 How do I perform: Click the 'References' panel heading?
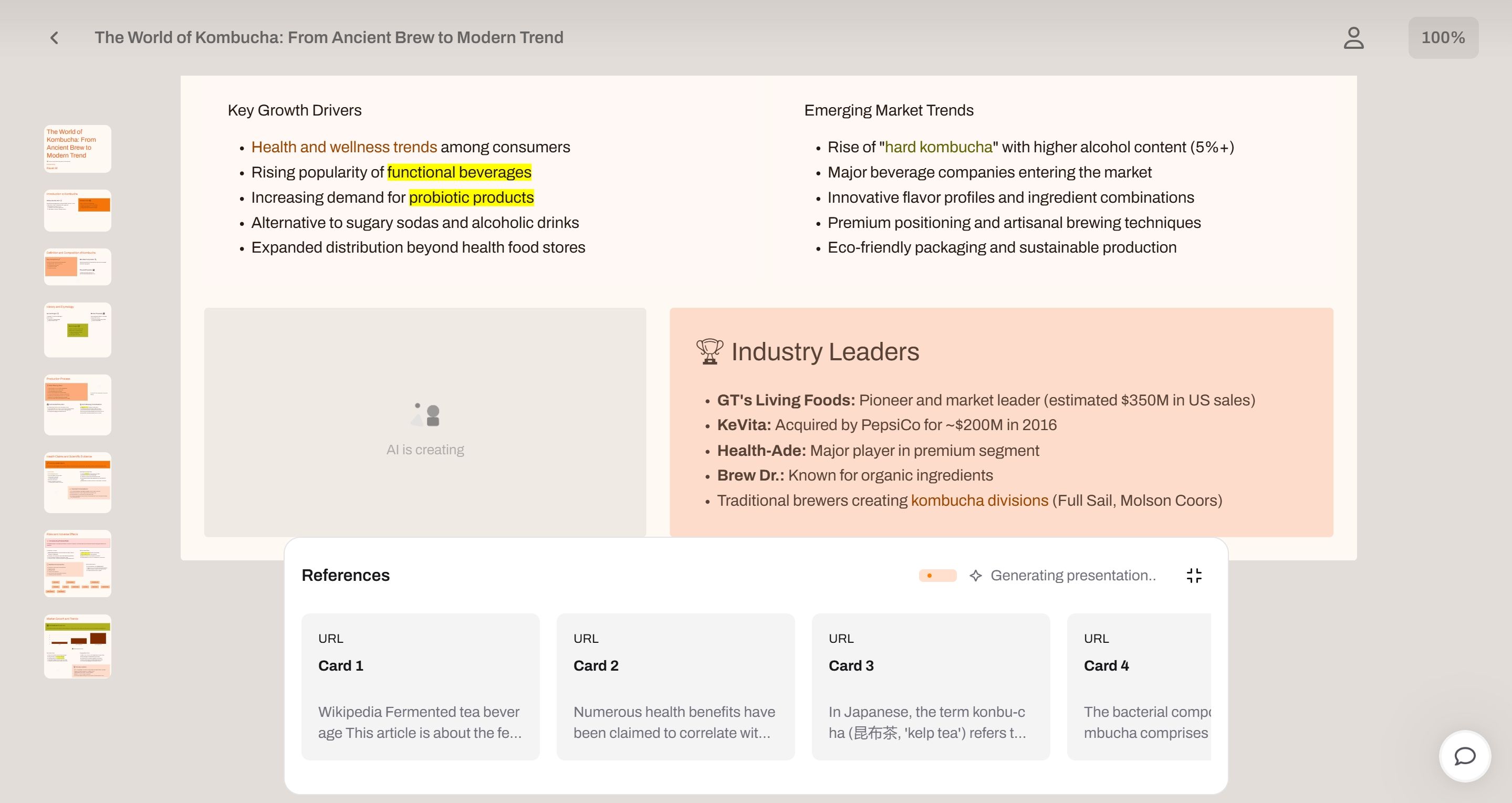click(346, 575)
